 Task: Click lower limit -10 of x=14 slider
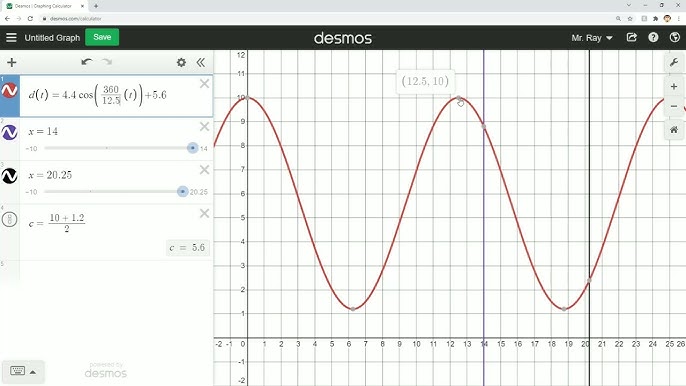[31, 149]
